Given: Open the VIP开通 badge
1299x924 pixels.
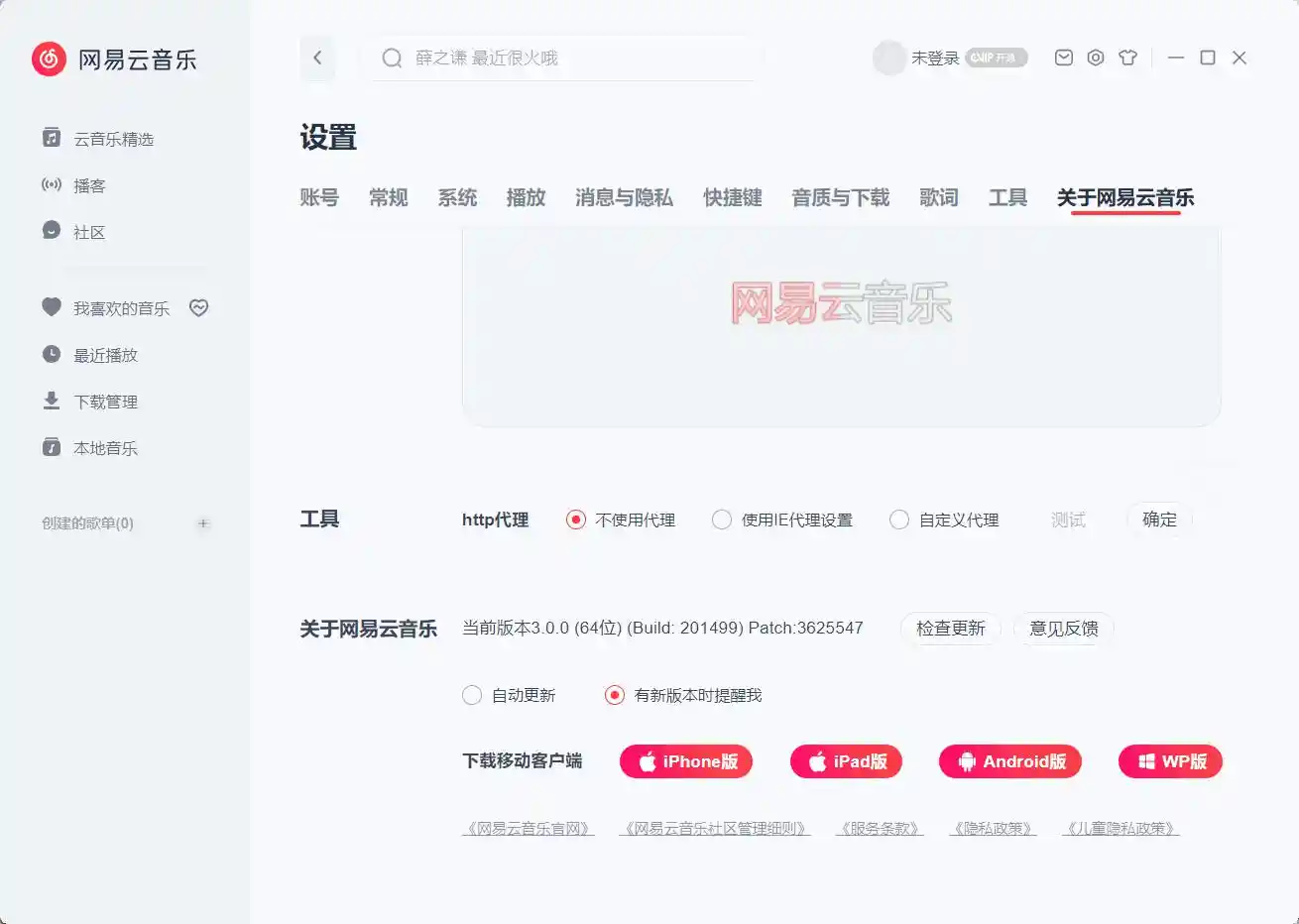Looking at the screenshot, I should 996,58.
